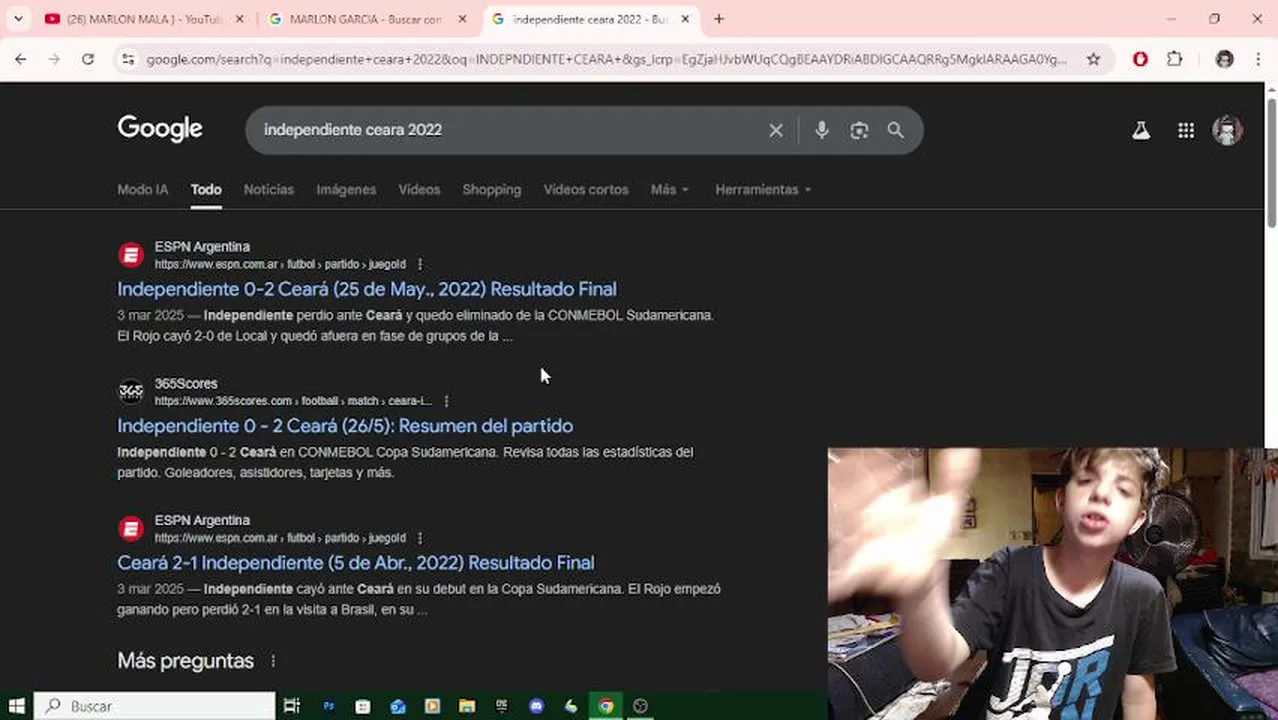Open Outlook from the taskbar

[397, 706]
